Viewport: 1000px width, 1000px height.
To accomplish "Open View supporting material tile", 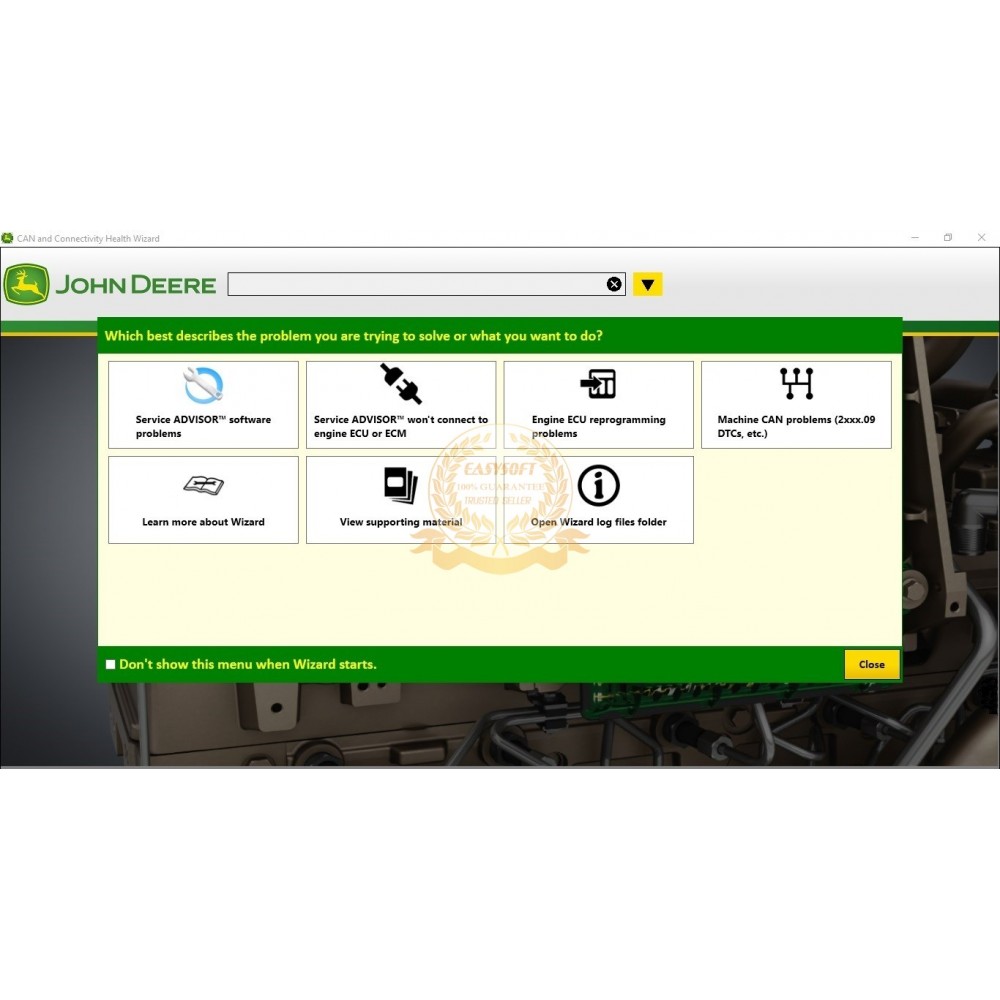I will point(401,499).
